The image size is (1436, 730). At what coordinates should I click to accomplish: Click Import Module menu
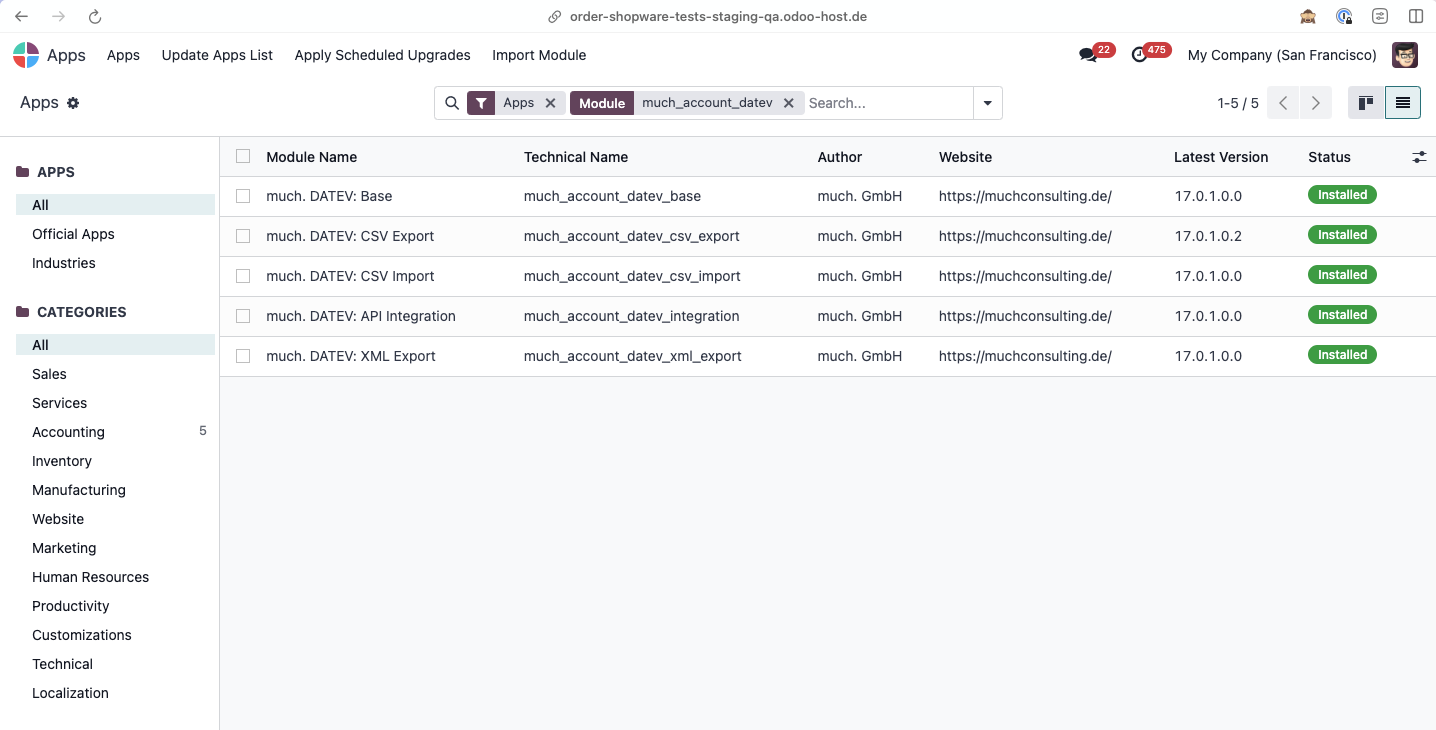[x=539, y=55]
